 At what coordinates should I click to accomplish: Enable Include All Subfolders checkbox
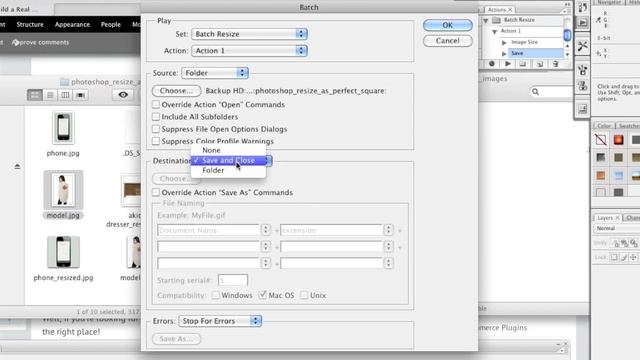pyautogui.click(x=156, y=117)
